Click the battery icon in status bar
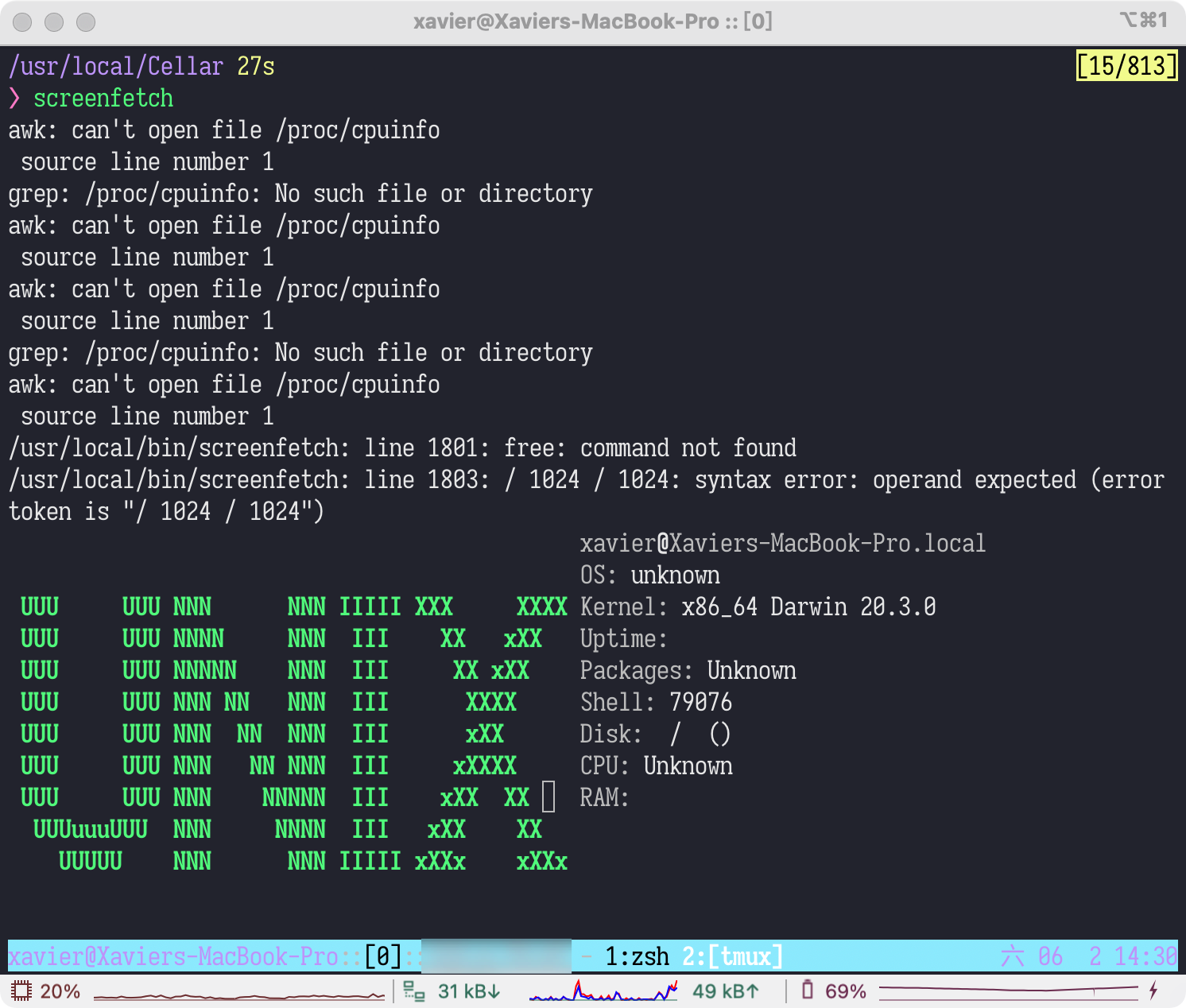Image resolution: width=1186 pixels, height=1008 pixels. click(x=808, y=990)
